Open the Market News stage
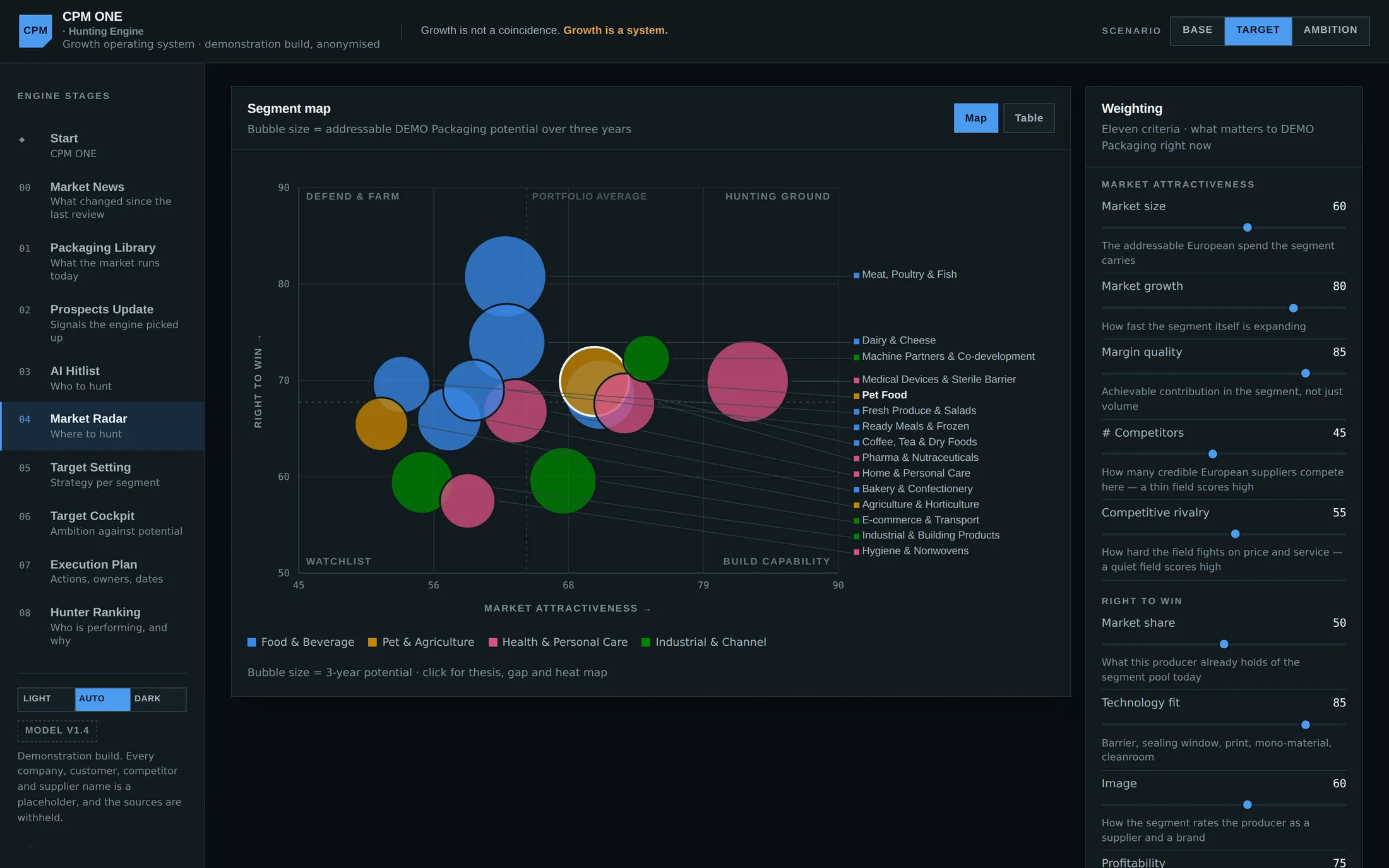The width and height of the screenshot is (1389, 868). click(102, 200)
